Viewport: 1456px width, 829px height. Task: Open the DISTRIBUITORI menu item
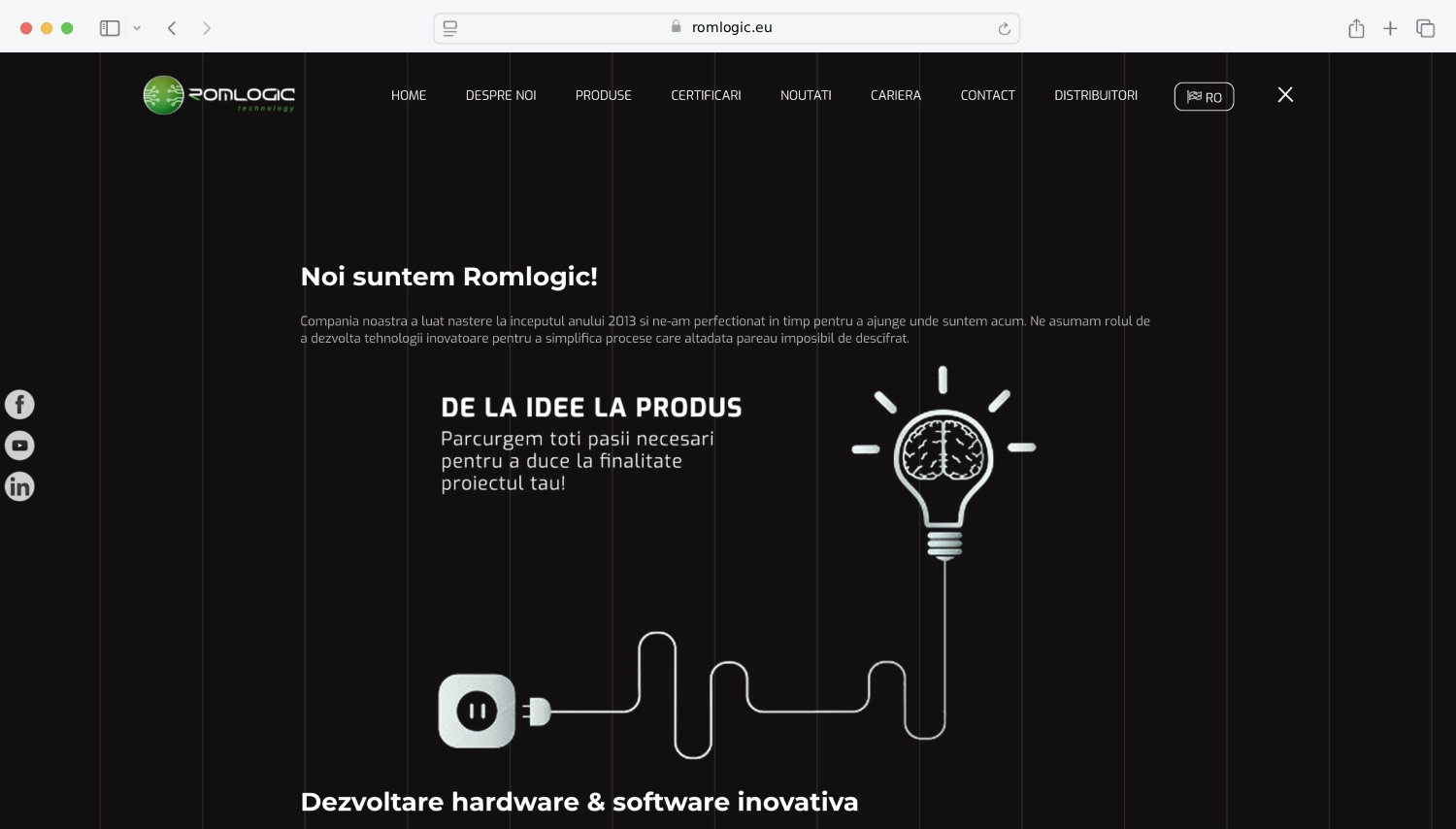1096,95
